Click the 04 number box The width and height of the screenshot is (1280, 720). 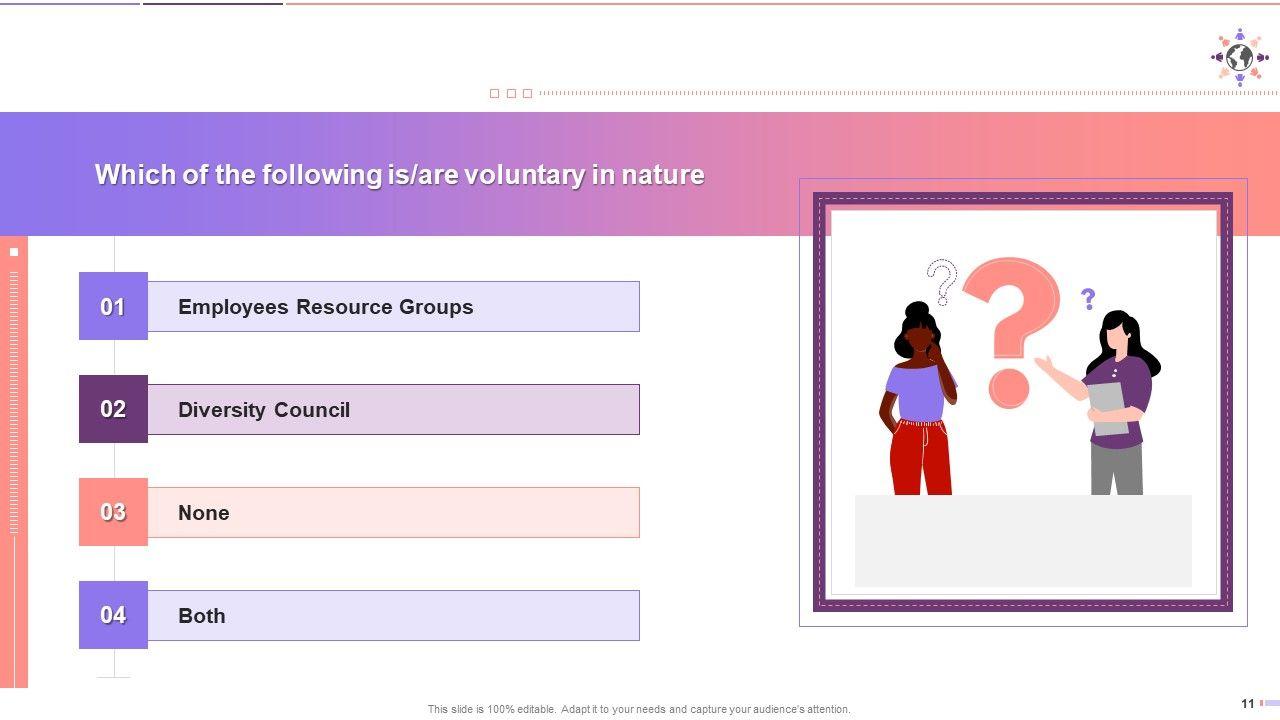(113, 615)
